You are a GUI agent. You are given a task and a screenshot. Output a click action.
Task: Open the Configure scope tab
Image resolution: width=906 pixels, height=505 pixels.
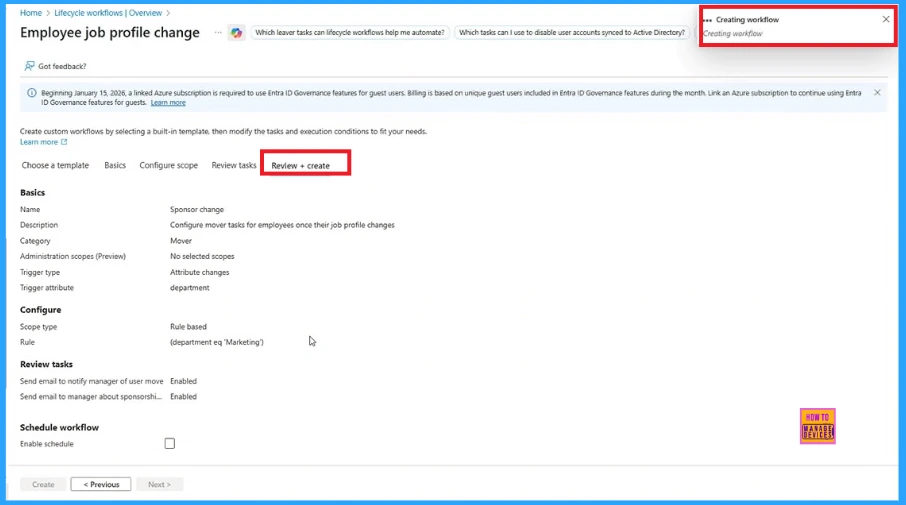pyautogui.click(x=169, y=165)
